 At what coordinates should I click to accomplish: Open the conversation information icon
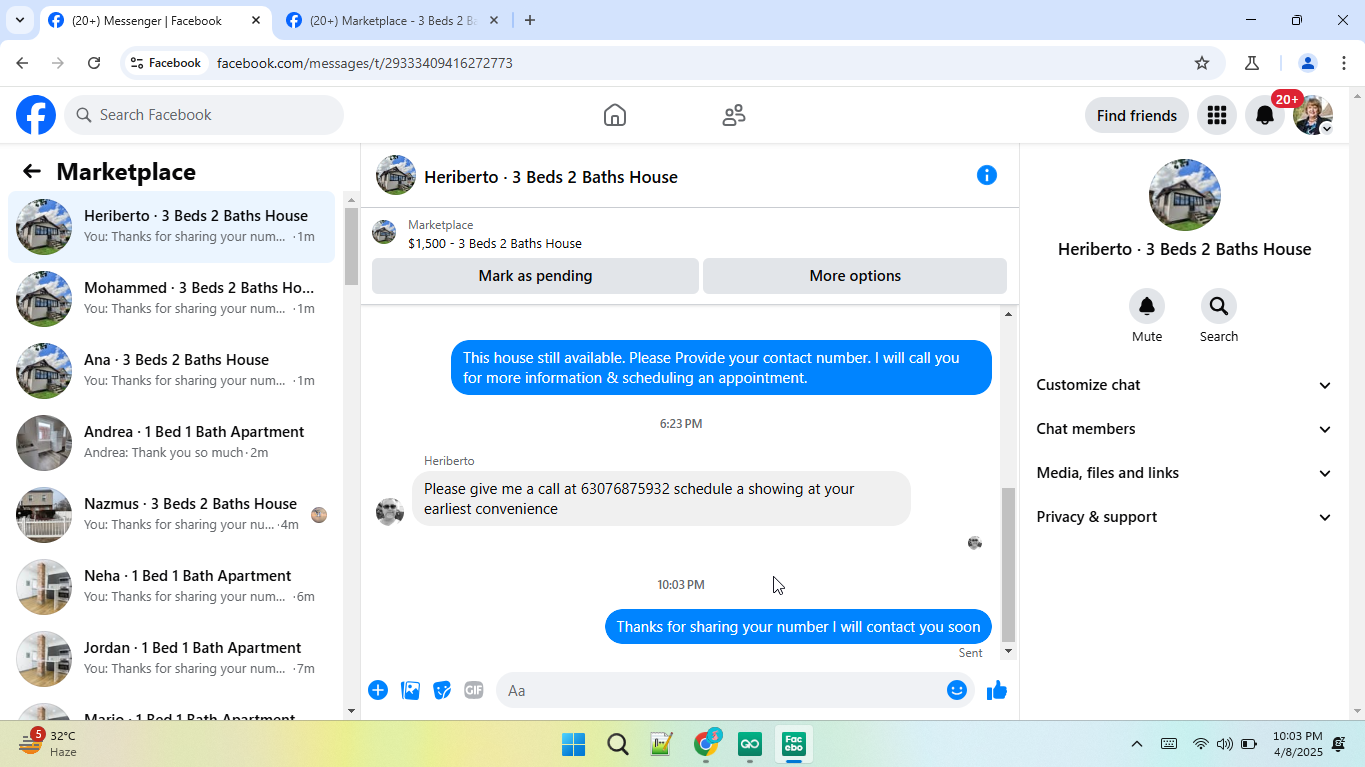click(x=987, y=176)
